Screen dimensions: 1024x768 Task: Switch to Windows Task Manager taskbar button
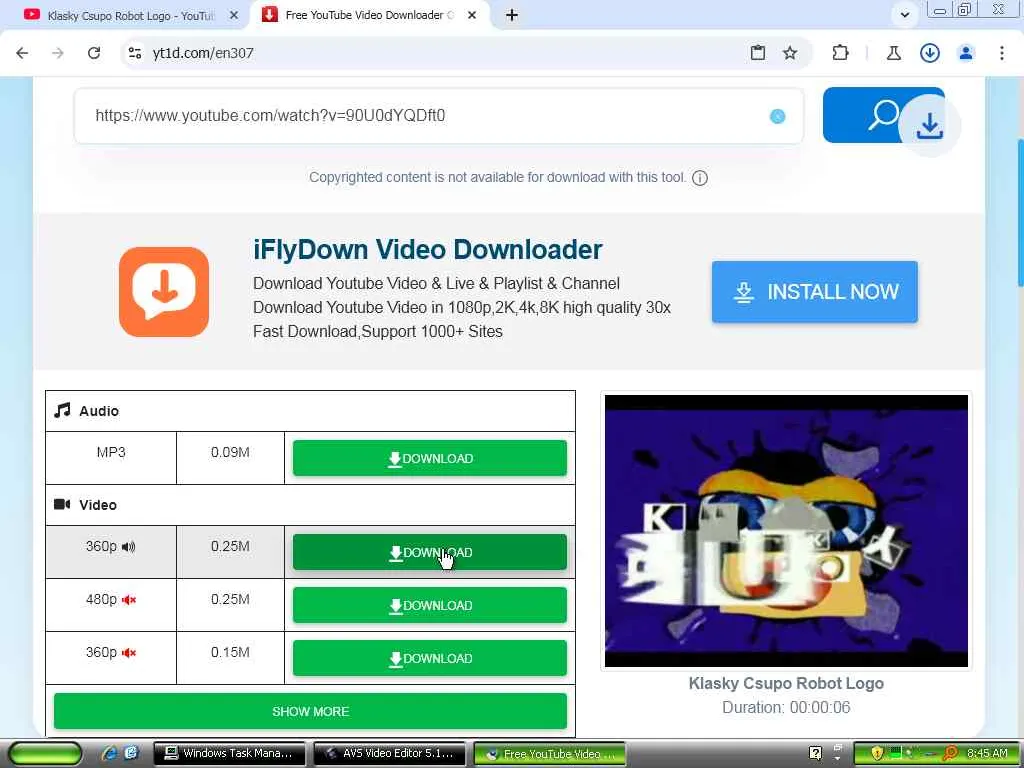pos(230,754)
